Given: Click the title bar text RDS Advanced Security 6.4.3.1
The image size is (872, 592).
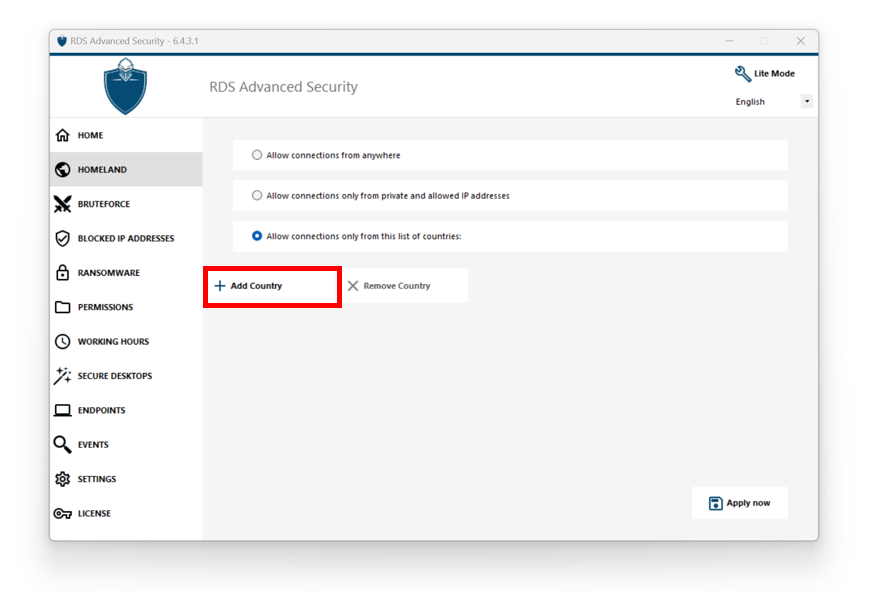Looking at the screenshot, I should tap(134, 41).
